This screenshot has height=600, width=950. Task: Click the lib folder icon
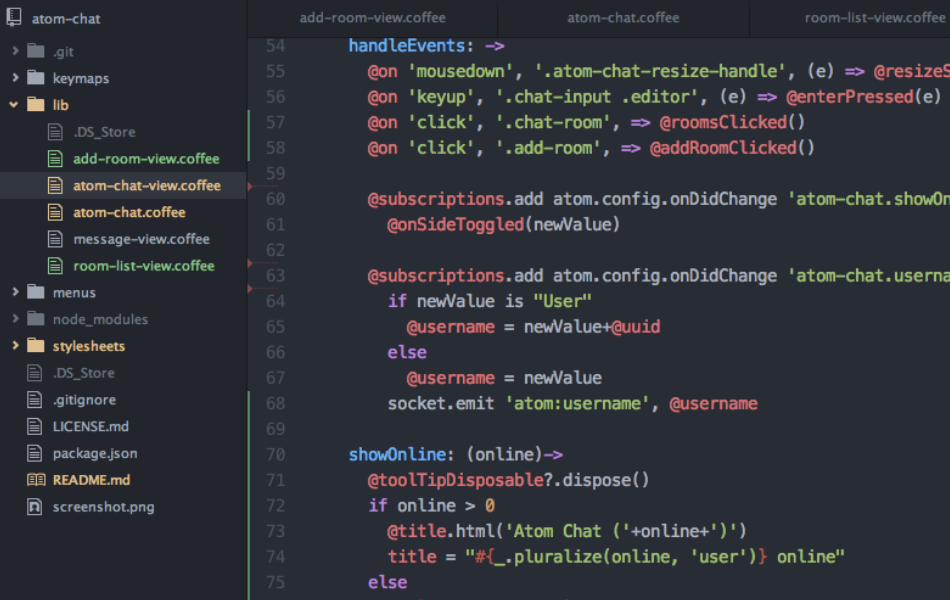pos(36,104)
